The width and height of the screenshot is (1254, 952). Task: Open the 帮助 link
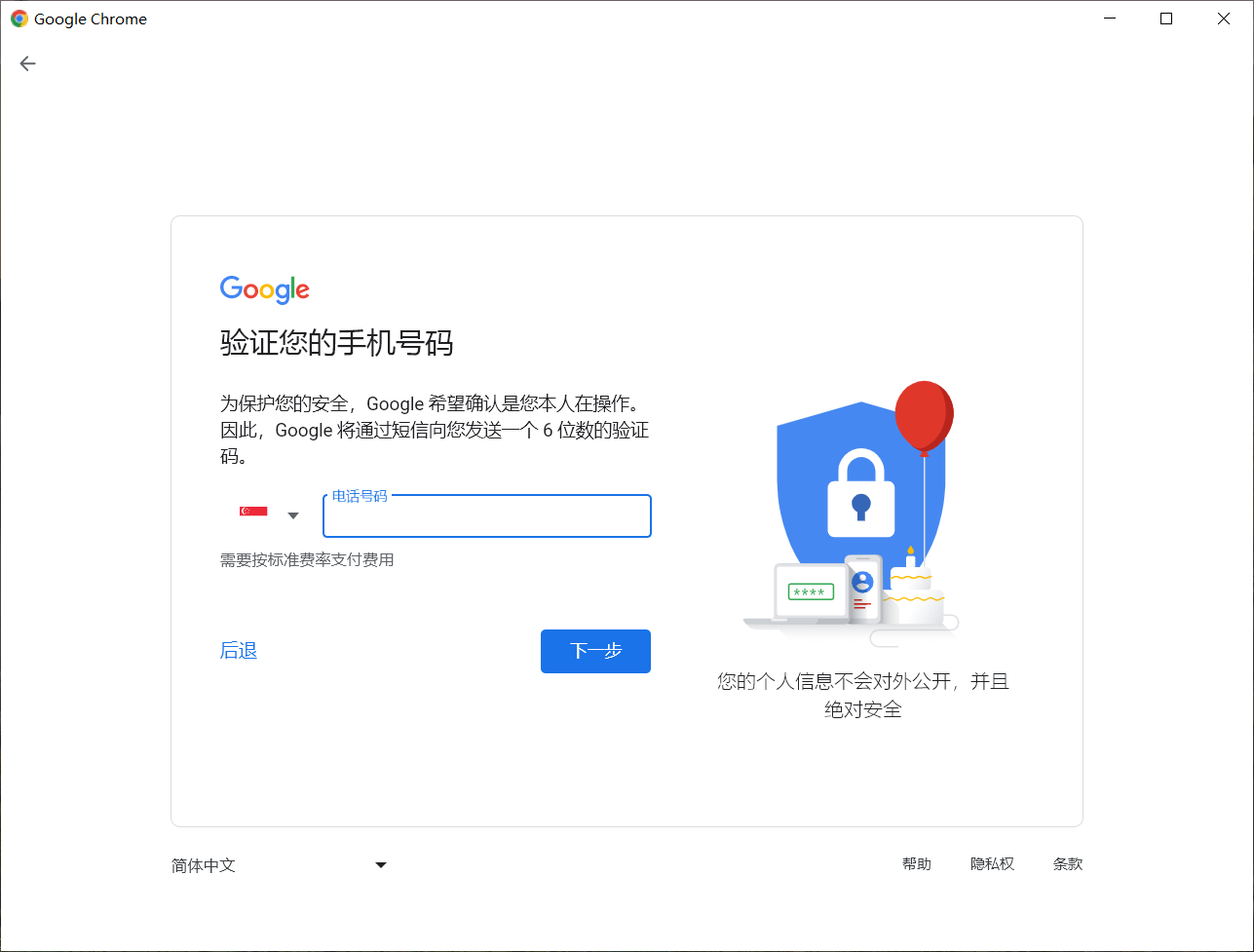[917, 864]
